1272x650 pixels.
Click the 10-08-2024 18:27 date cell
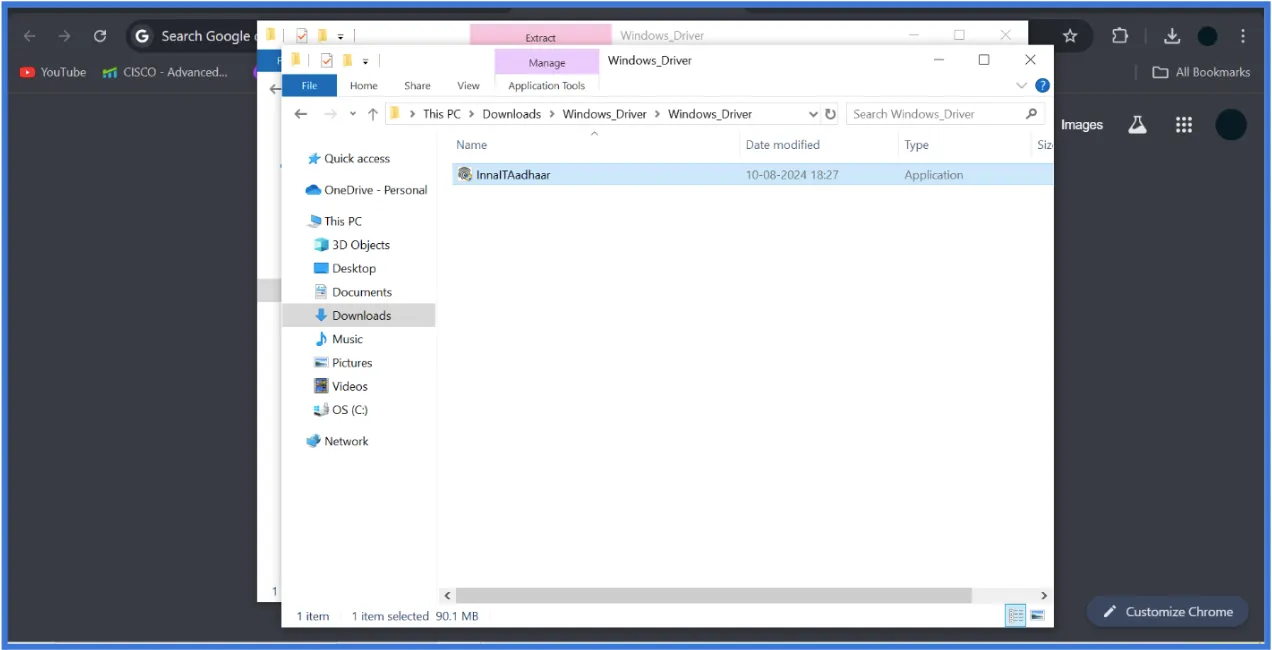tap(792, 175)
